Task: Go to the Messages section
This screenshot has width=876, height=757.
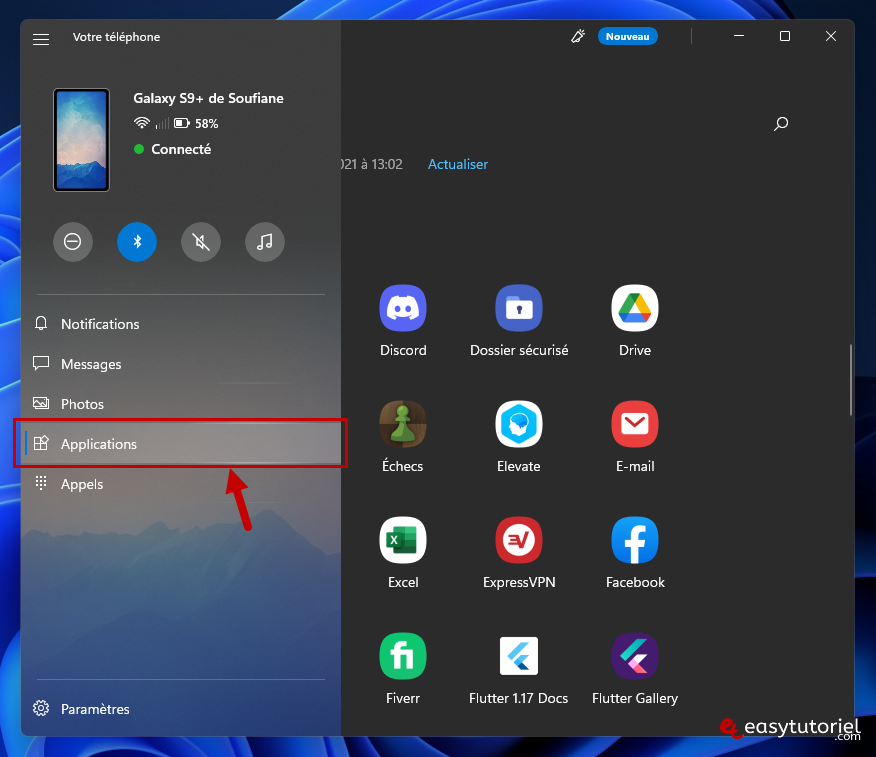Action: pos(180,364)
